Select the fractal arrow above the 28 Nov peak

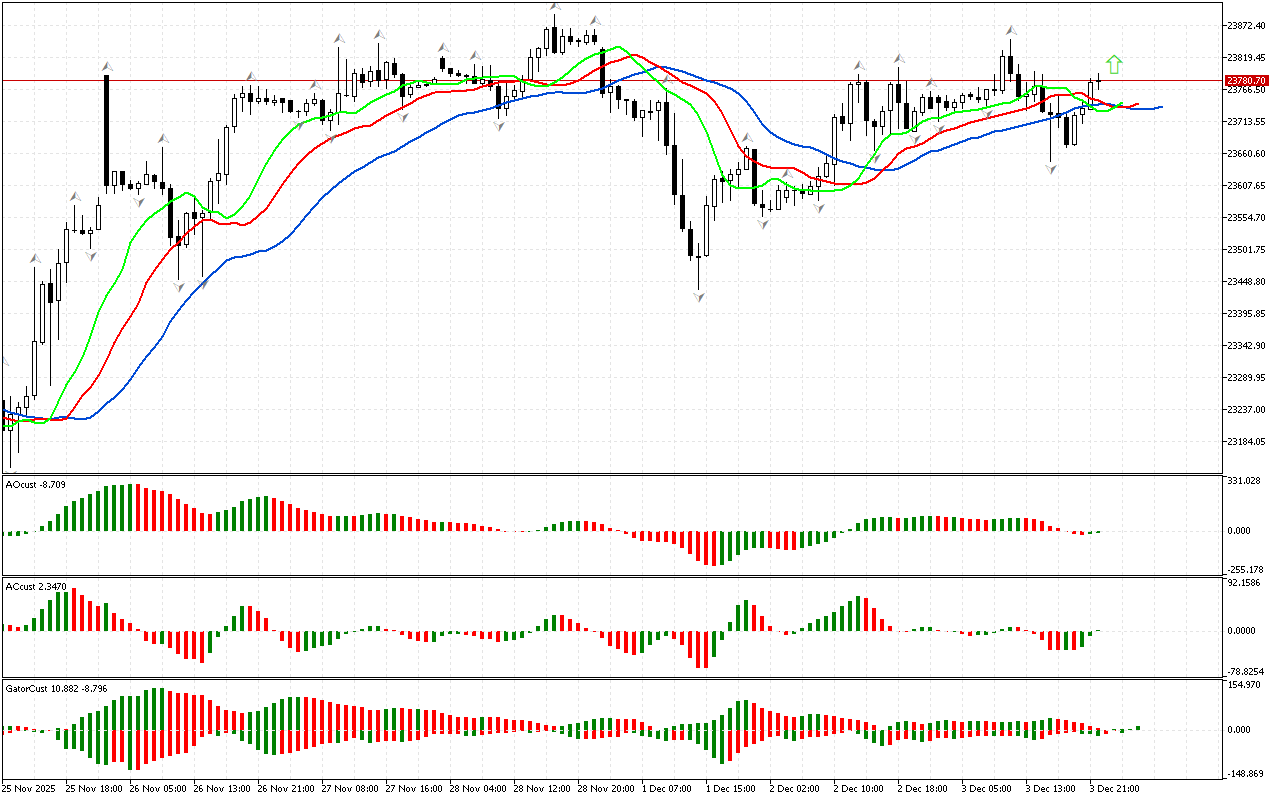(555, 8)
